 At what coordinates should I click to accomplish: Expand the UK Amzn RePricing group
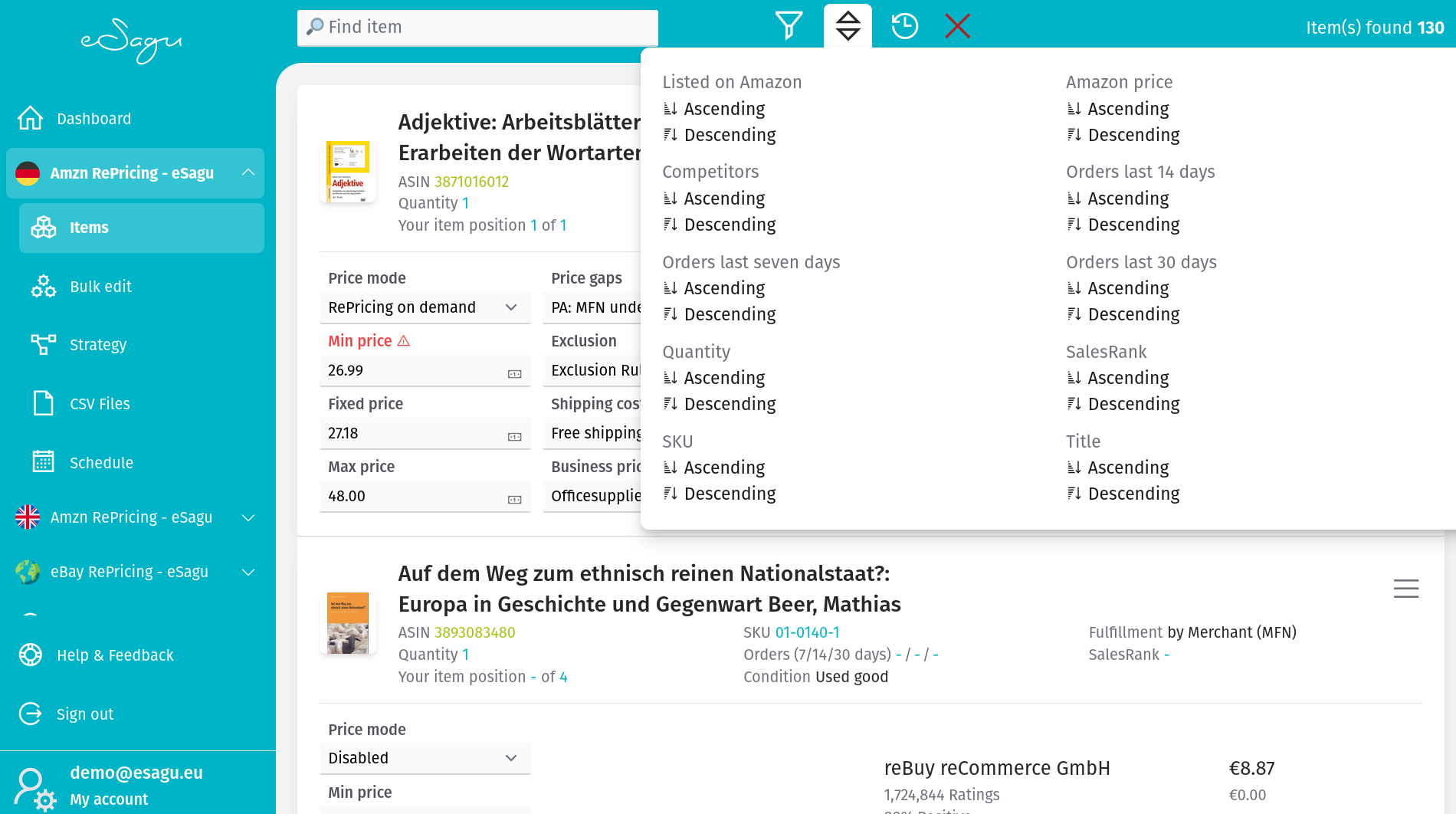coord(248,517)
